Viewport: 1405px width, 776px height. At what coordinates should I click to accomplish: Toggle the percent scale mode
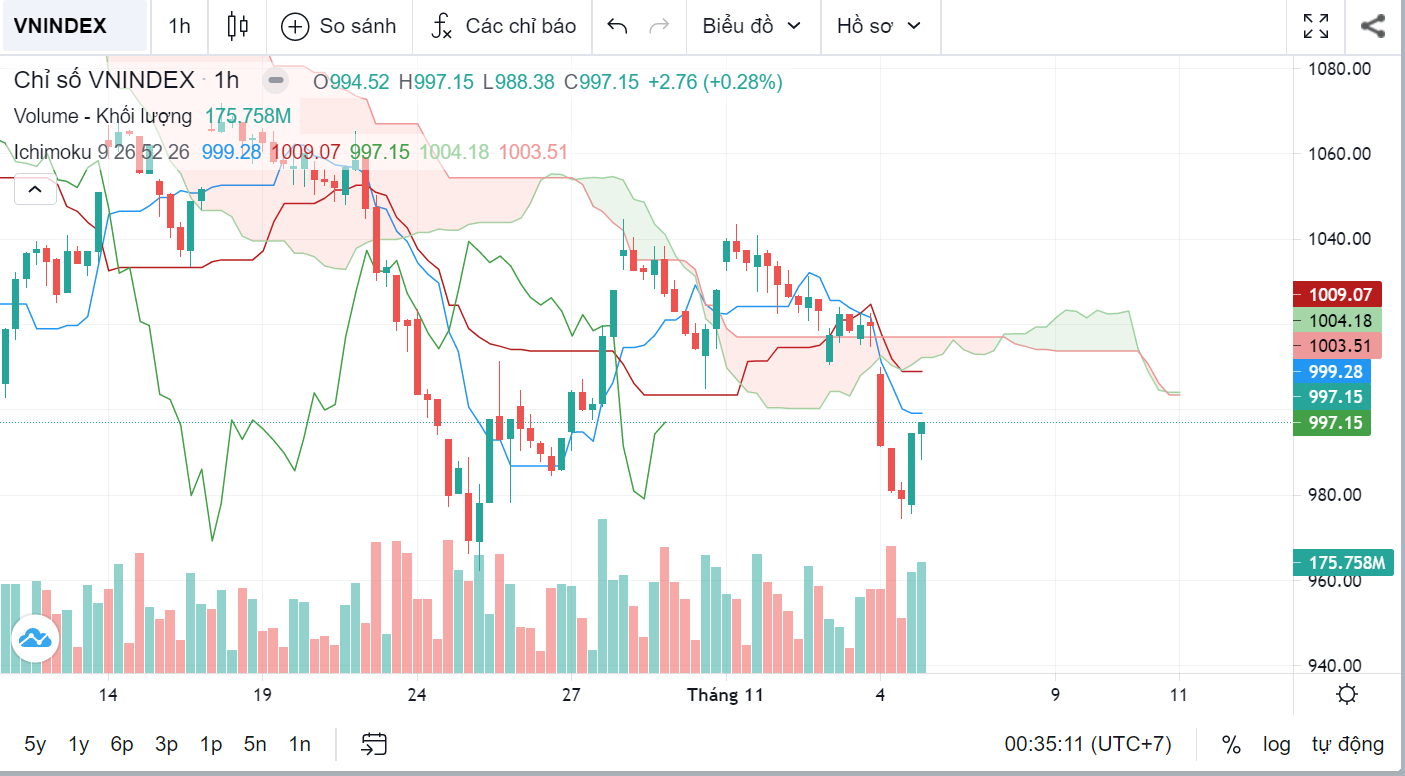[1231, 744]
